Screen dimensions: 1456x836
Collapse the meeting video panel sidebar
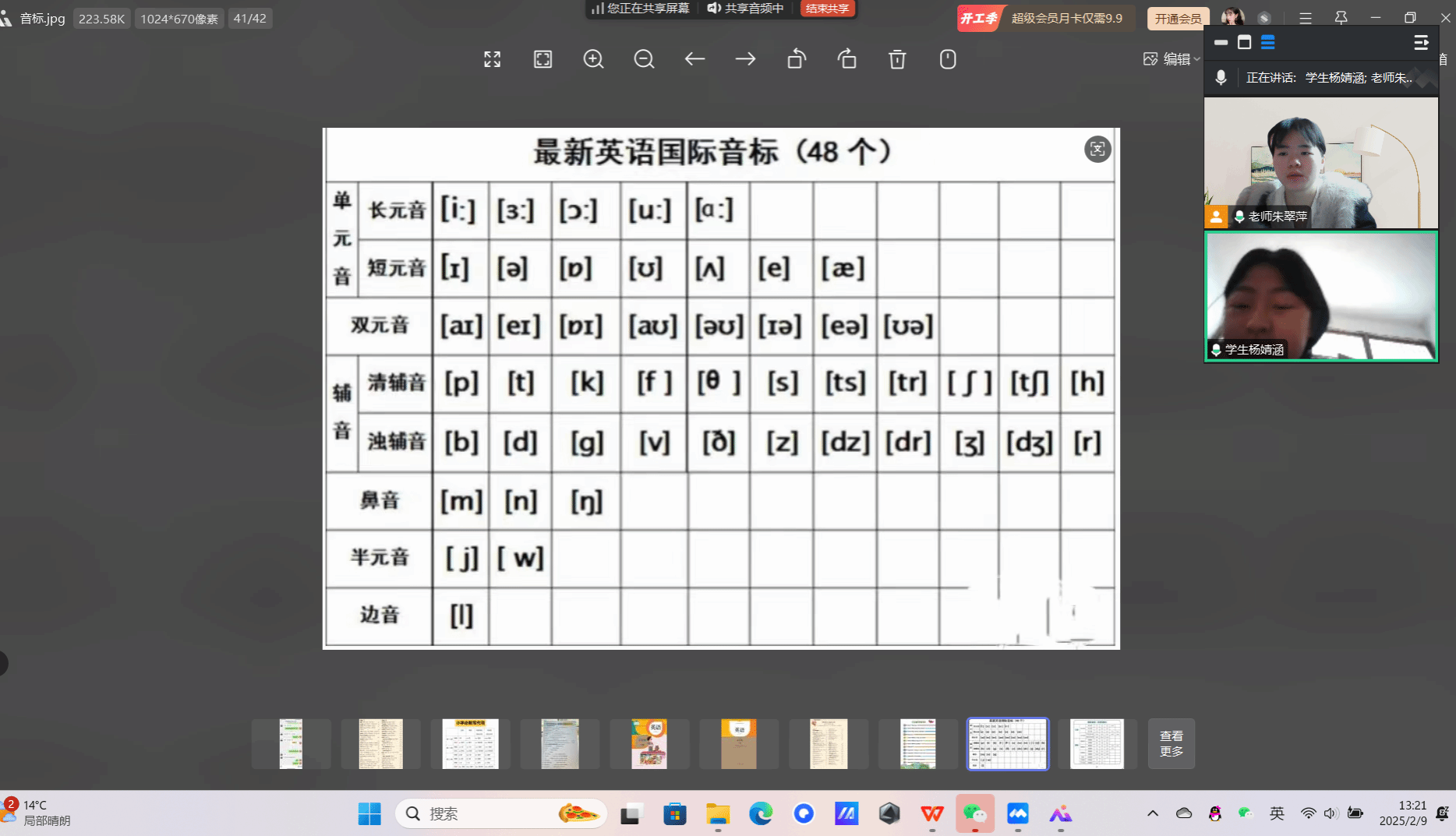point(1421,43)
